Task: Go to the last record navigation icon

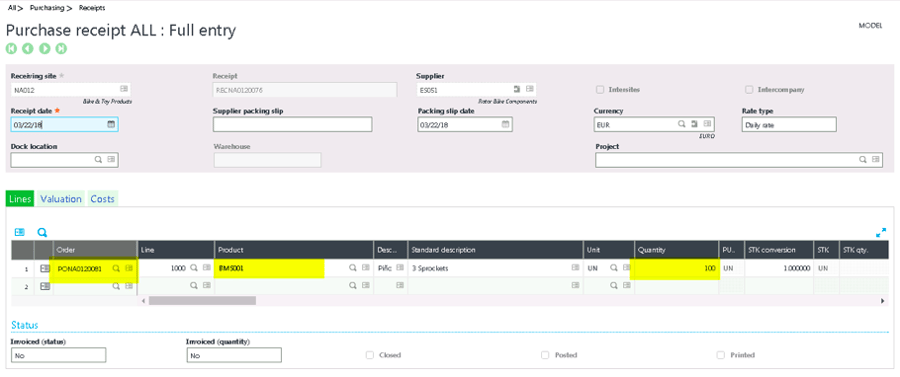Action: coord(61,49)
